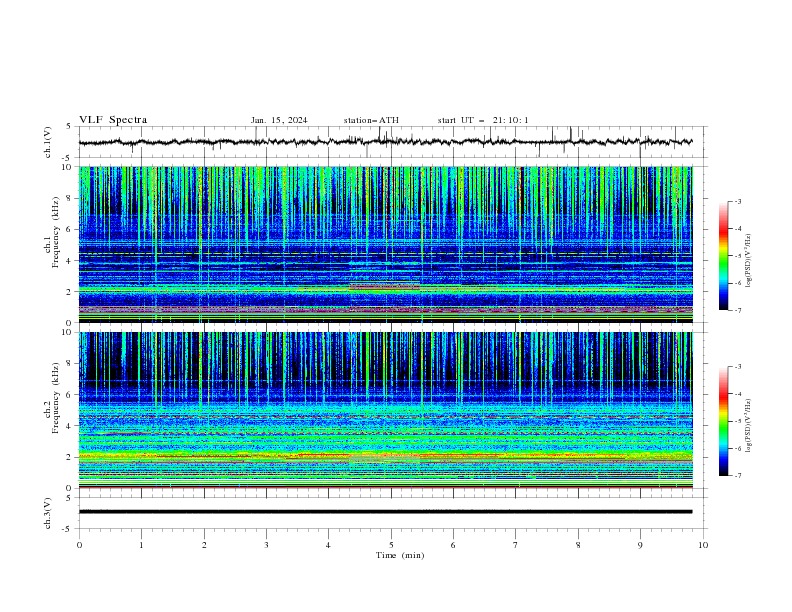Click the "10" tick on the time axis

[x=703, y=545]
